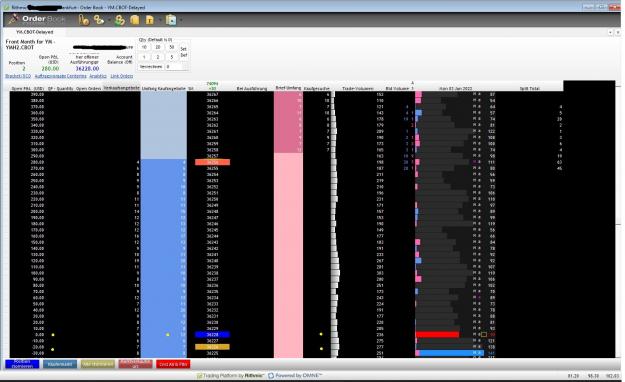Screen dimensions: 625x382
Task: Set quantity with the 5 button
Action: 172,57
